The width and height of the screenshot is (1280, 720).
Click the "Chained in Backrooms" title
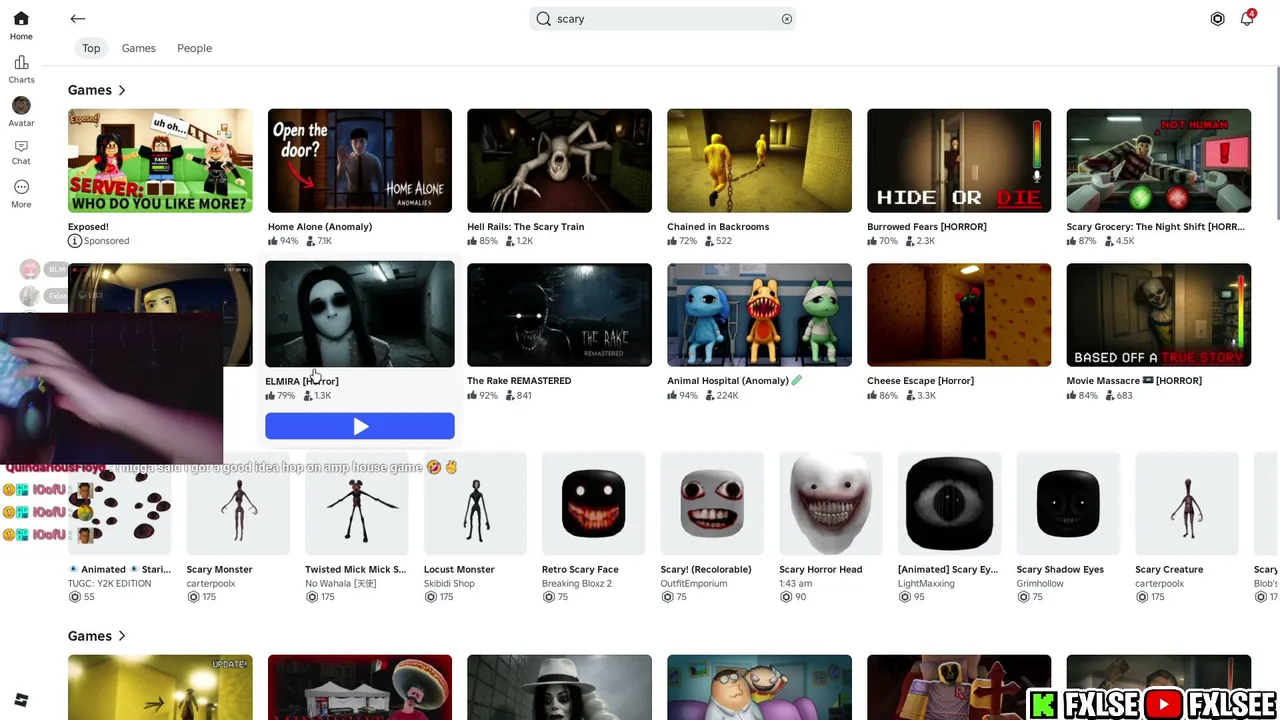718,227
